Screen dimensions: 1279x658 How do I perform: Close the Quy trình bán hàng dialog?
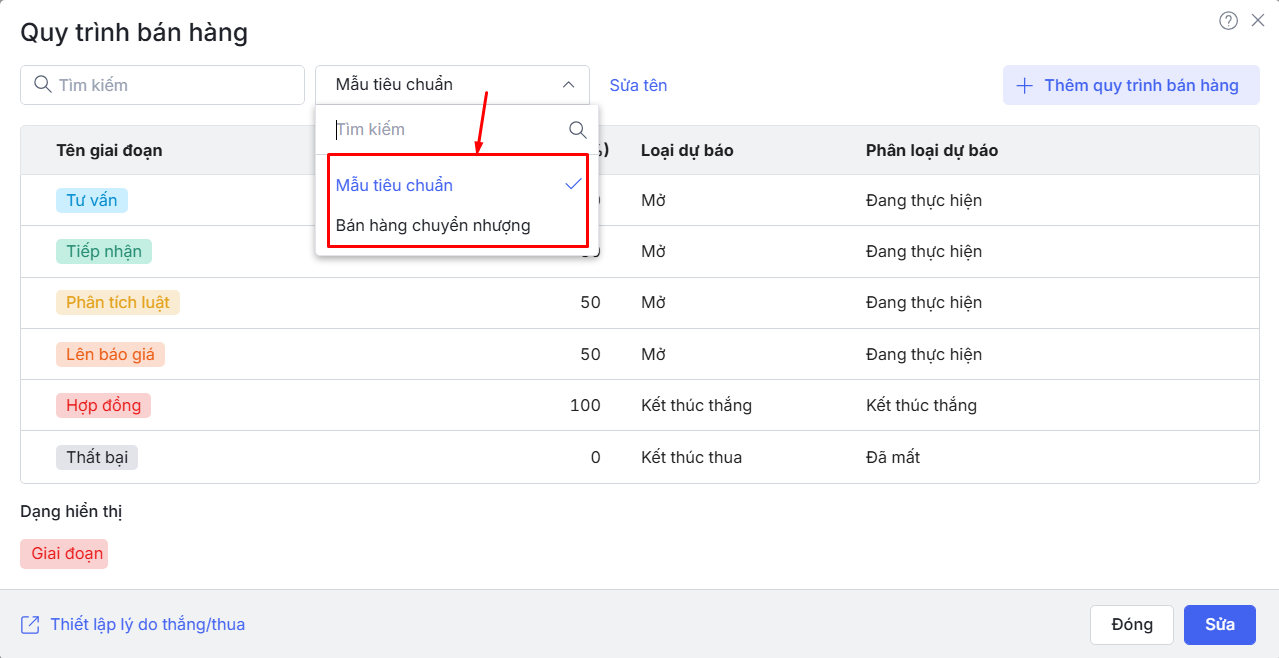(1258, 21)
